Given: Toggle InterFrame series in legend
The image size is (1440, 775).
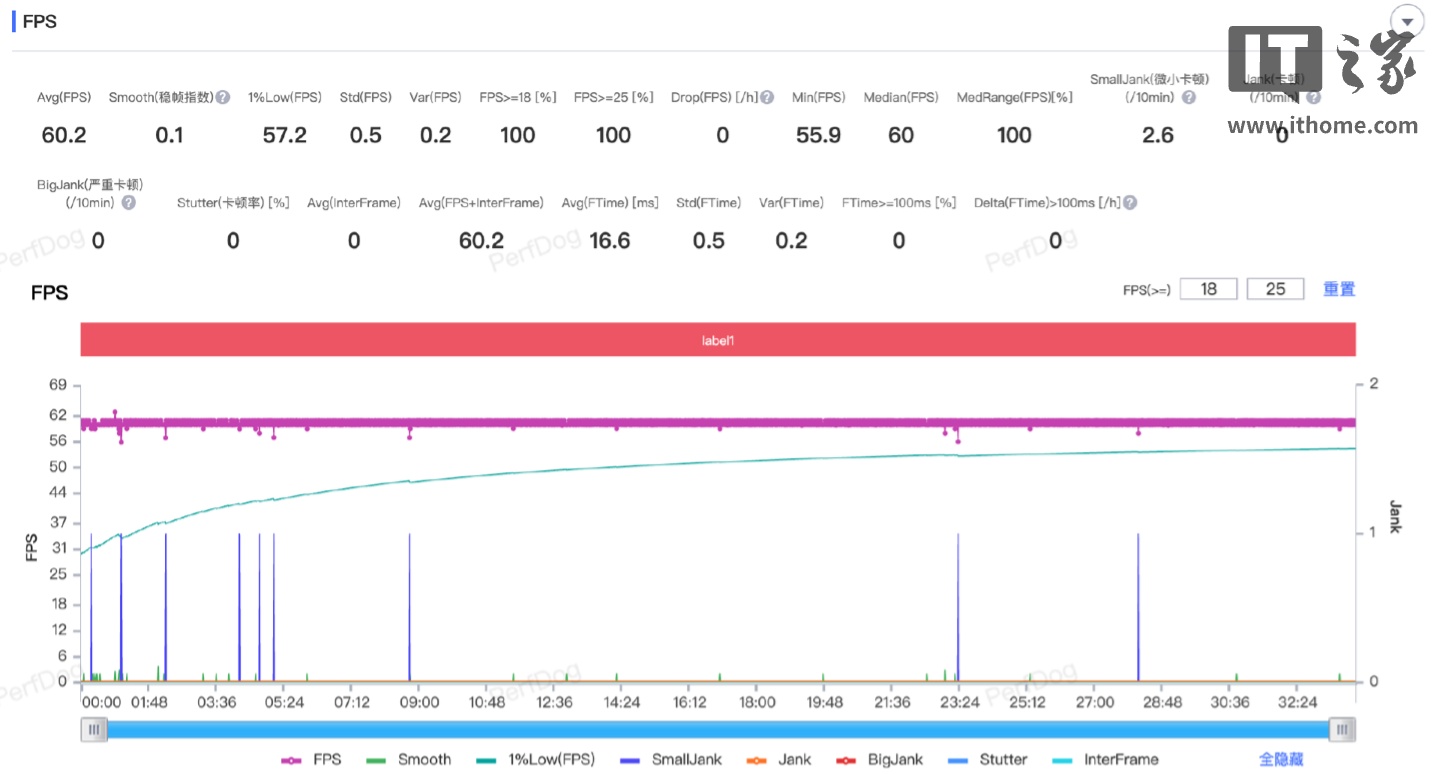Looking at the screenshot, I should pos(1106,760).
